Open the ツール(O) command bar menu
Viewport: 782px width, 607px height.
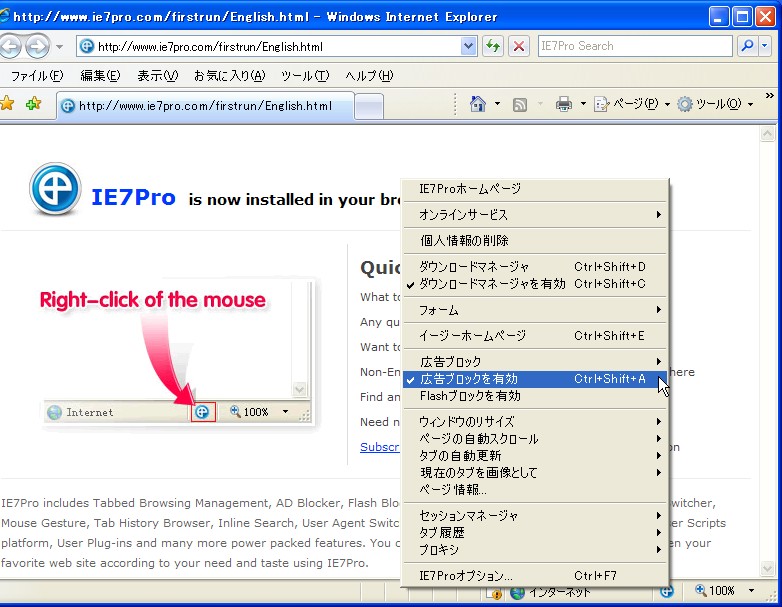715,104
